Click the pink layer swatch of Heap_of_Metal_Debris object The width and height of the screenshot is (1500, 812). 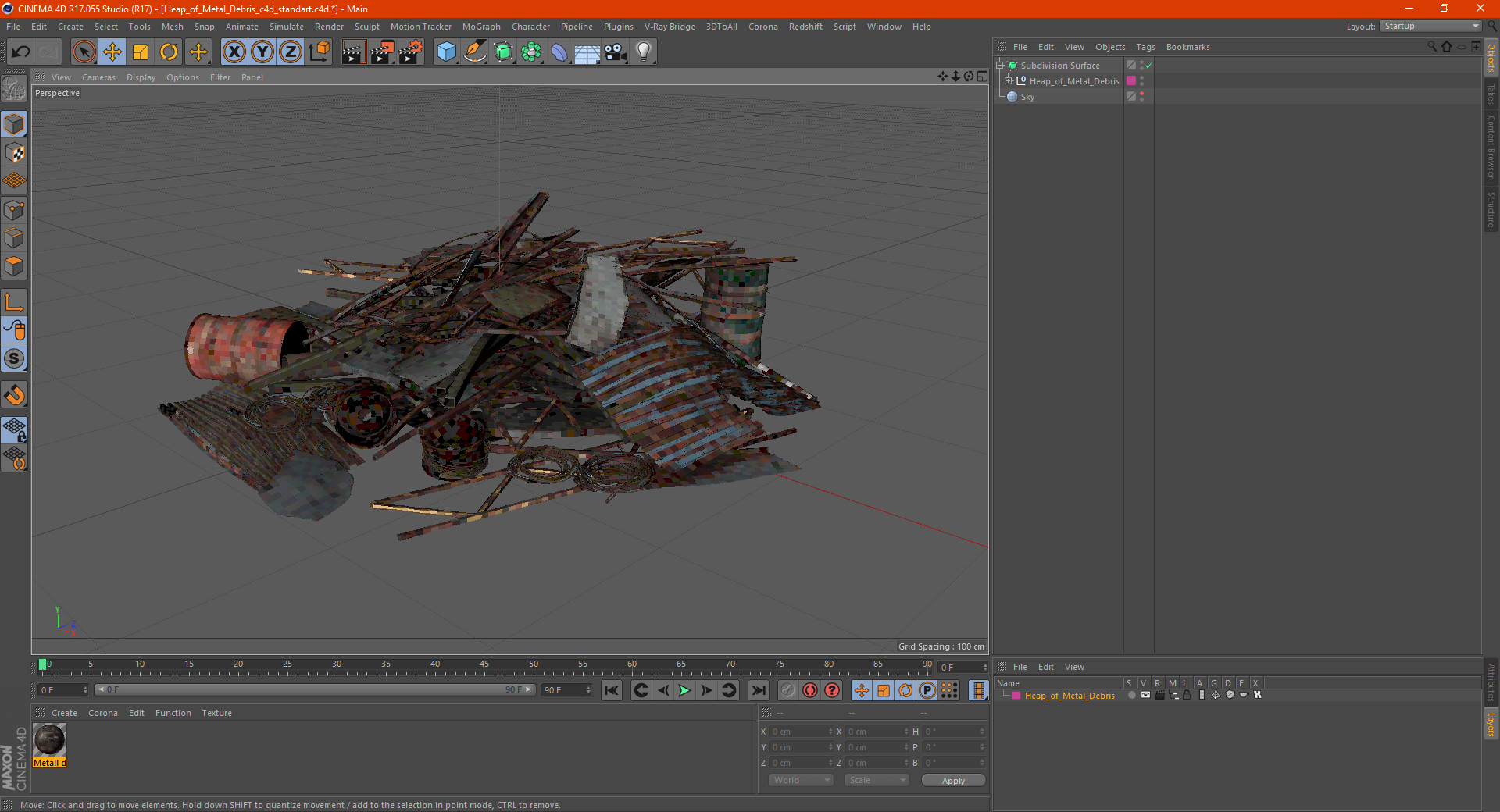(x=1130, y=81)
